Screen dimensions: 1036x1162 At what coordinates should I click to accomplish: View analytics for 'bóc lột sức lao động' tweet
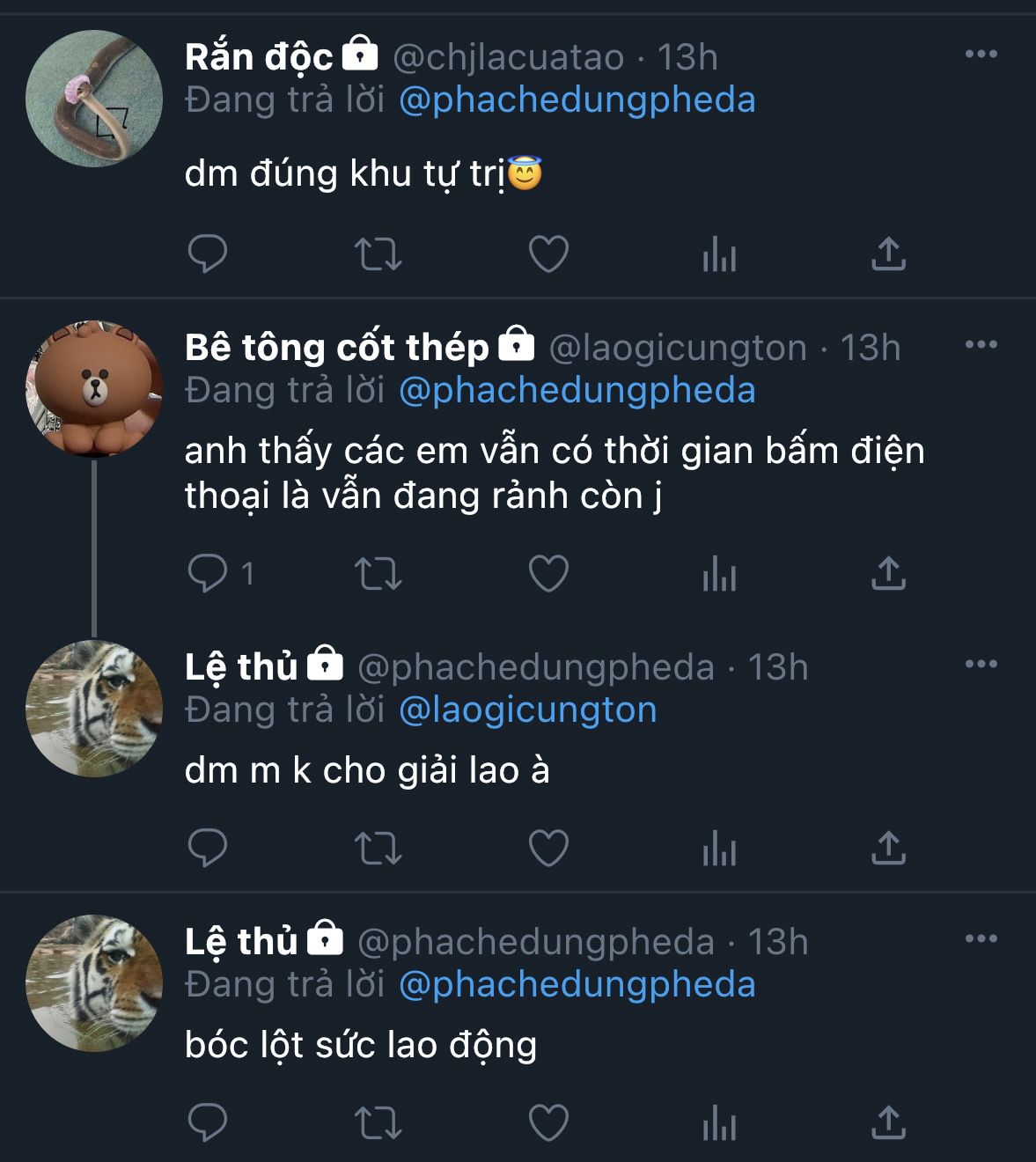pos(719,1123)
